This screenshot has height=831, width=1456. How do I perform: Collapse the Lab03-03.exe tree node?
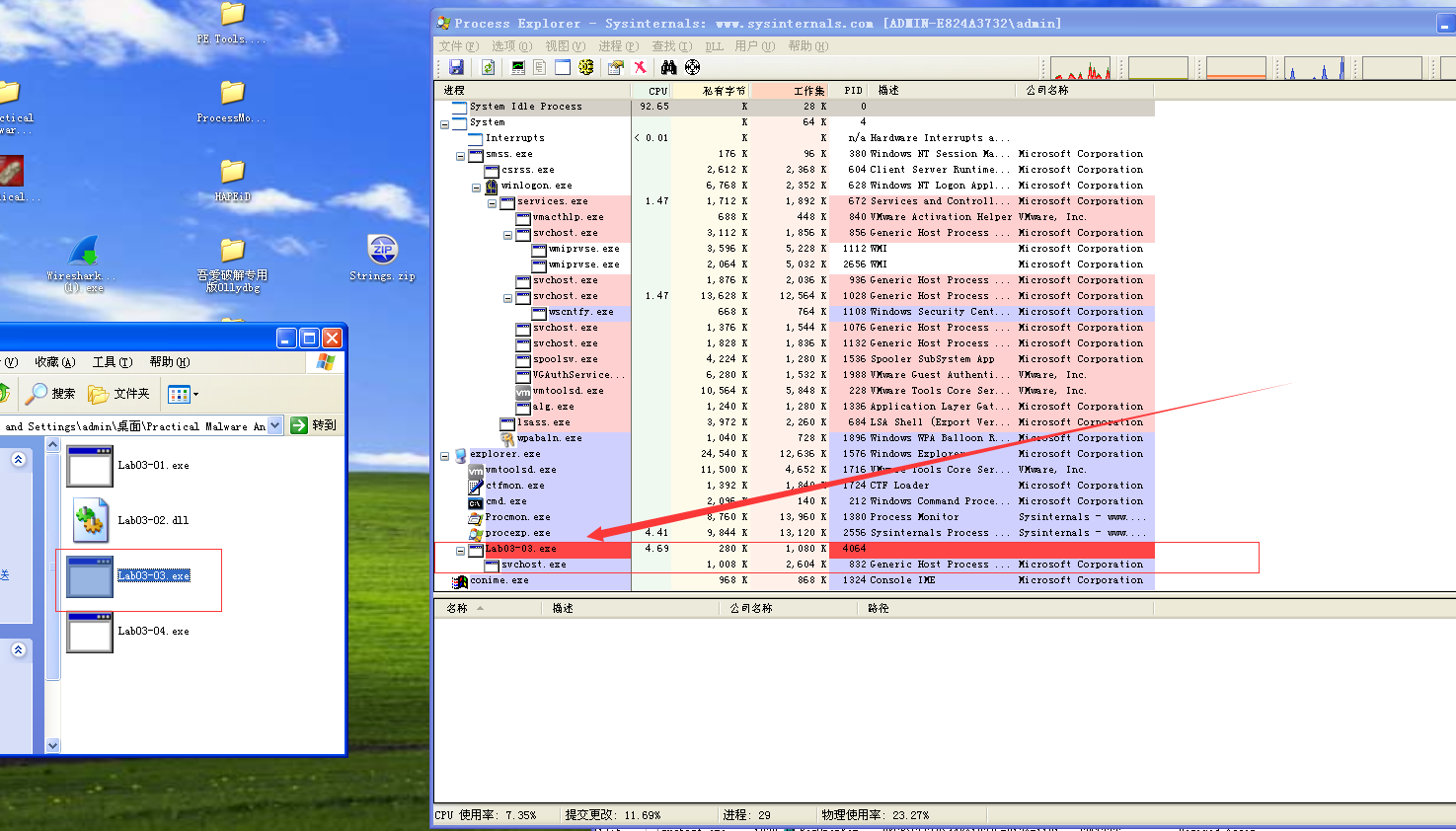(460, 550)
